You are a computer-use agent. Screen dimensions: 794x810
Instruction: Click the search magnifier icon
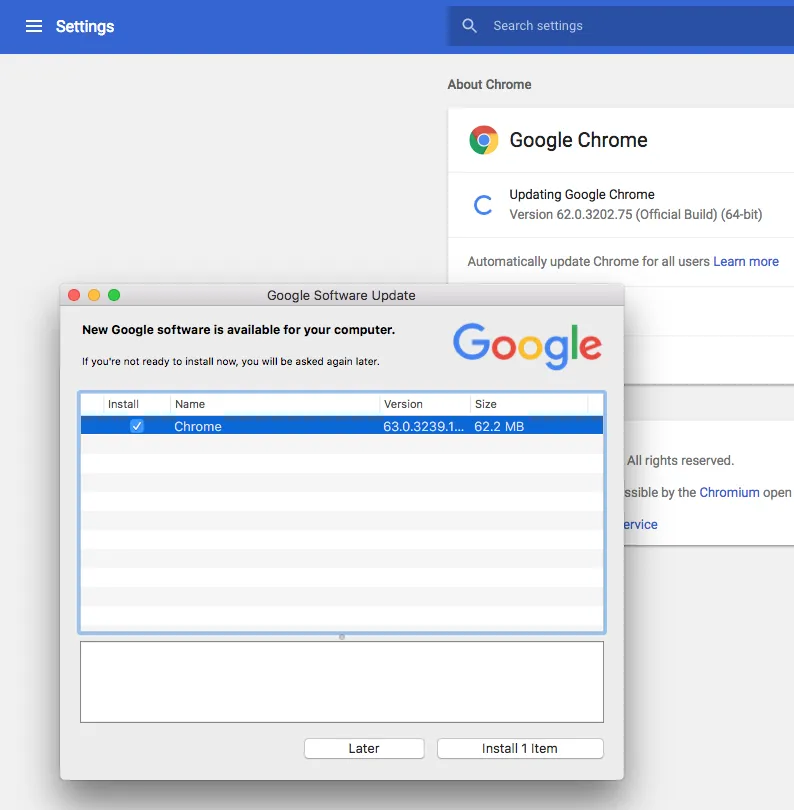pyautogui.click(x=469, y=26)
